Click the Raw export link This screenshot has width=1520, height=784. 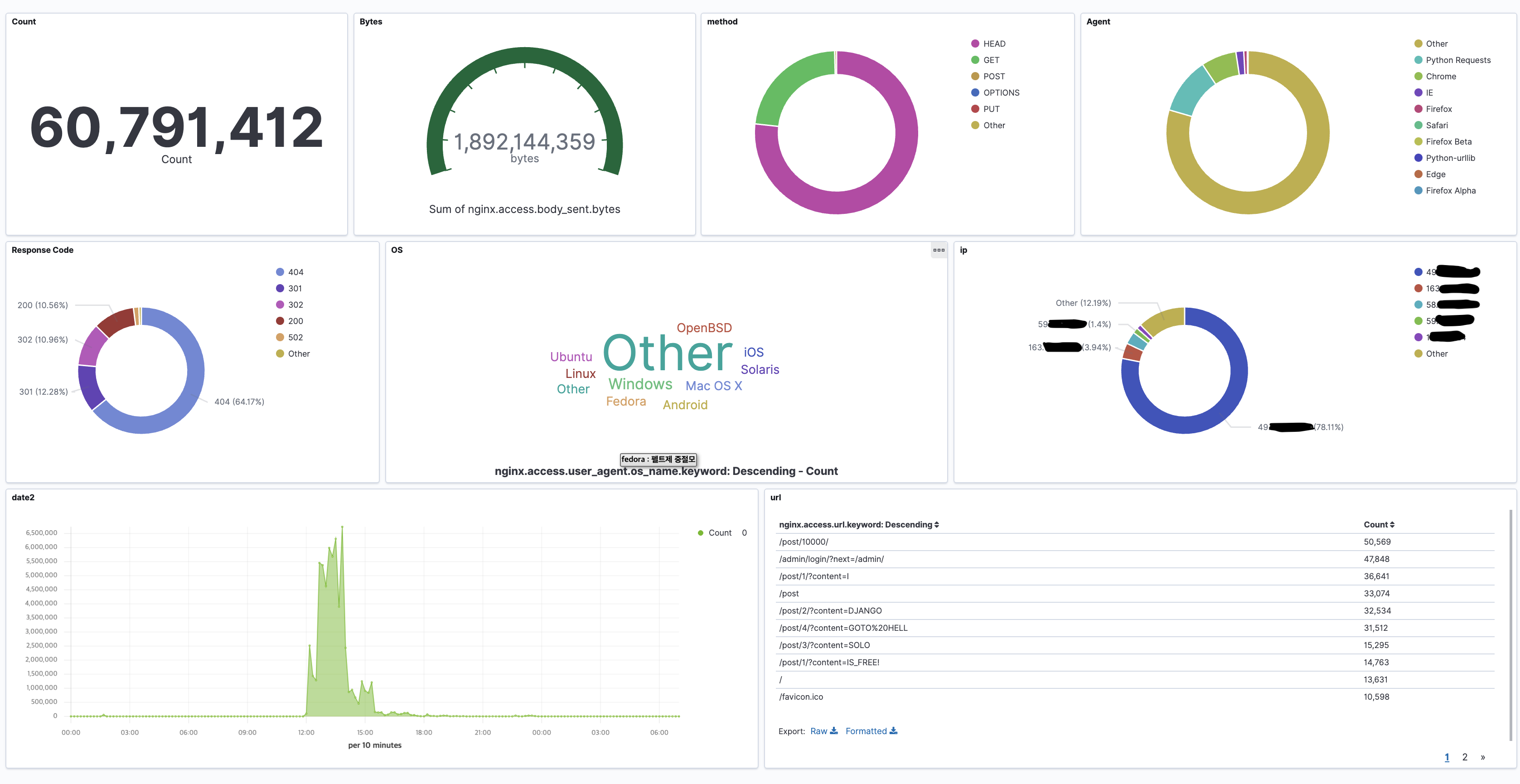818,731
